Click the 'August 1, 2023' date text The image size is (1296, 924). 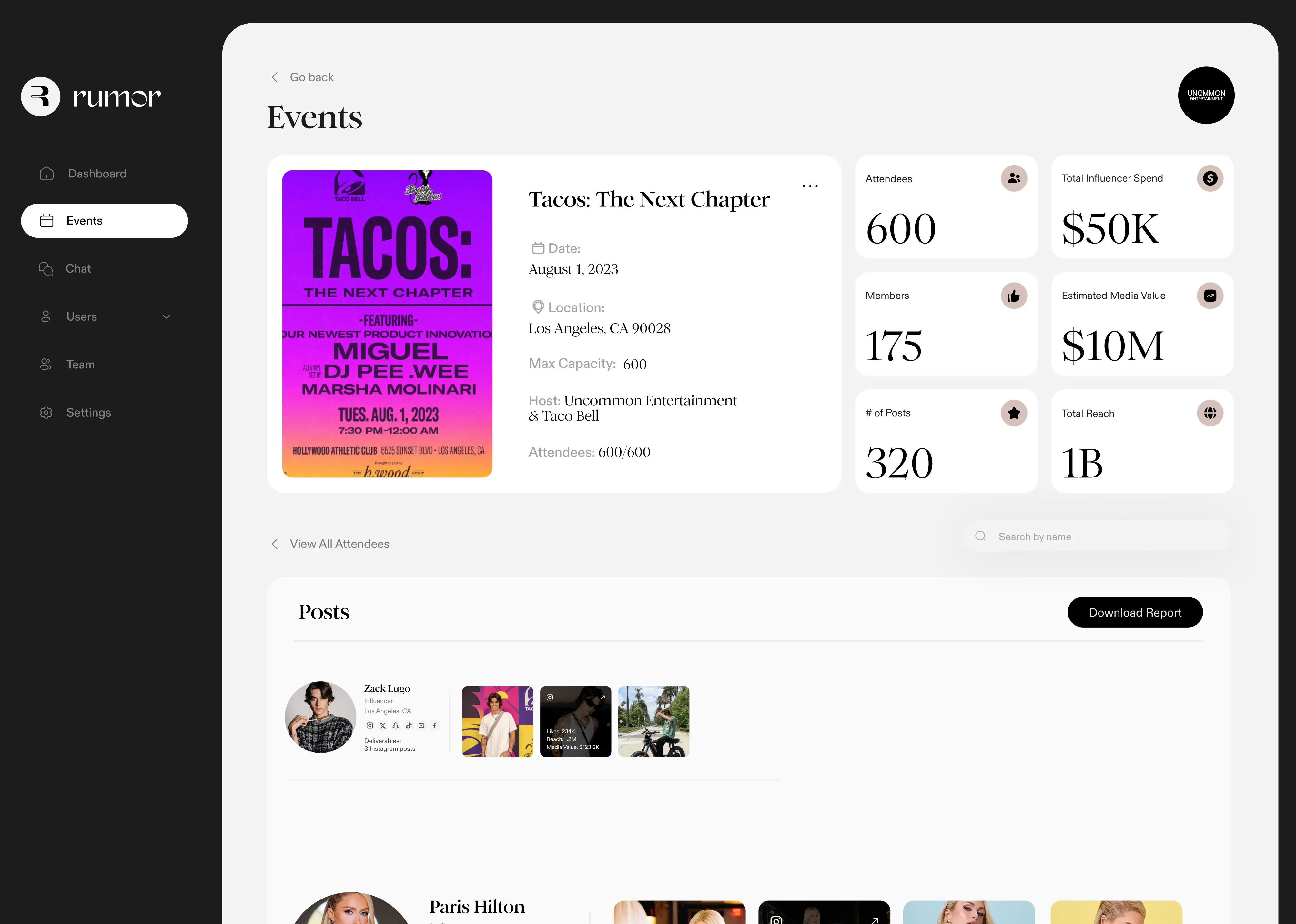(x=573, y=269)
